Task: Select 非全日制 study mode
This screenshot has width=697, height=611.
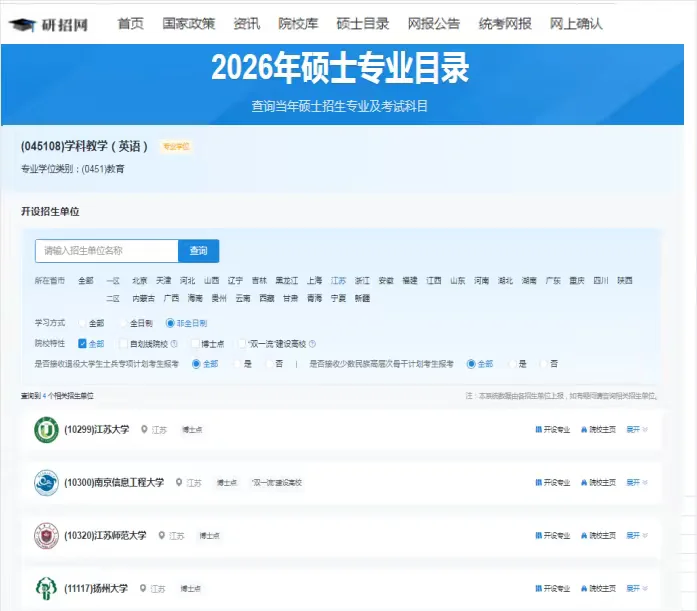Action: (170, 323)
